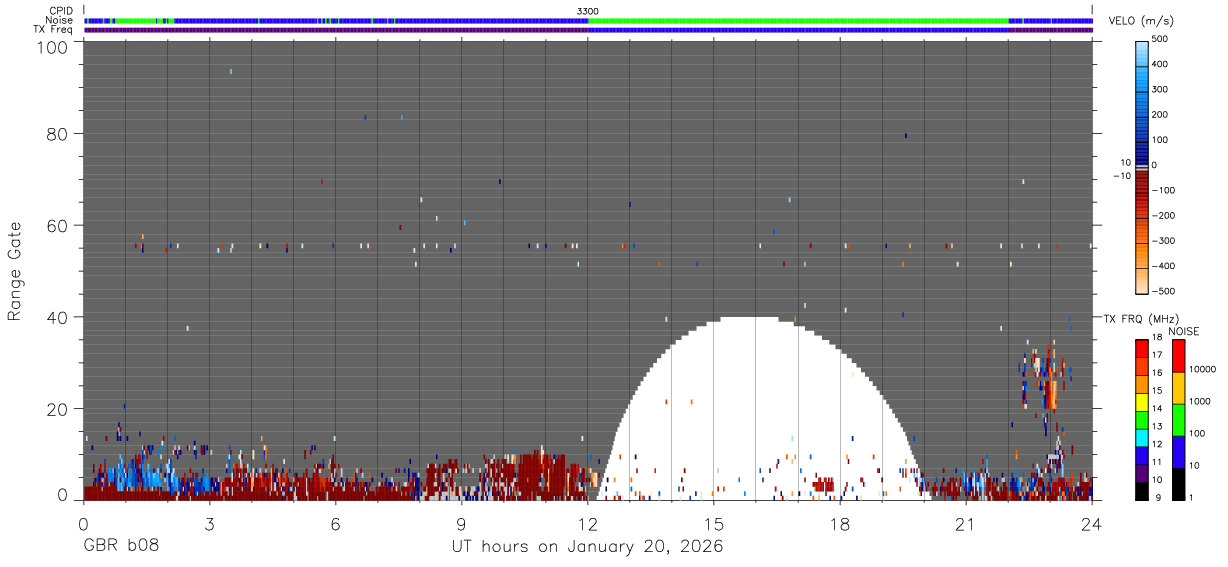This screenshot has height=567, width=1228.
Task: Click the 14 MHz tick on TX scale
Action: point(1158,410)
